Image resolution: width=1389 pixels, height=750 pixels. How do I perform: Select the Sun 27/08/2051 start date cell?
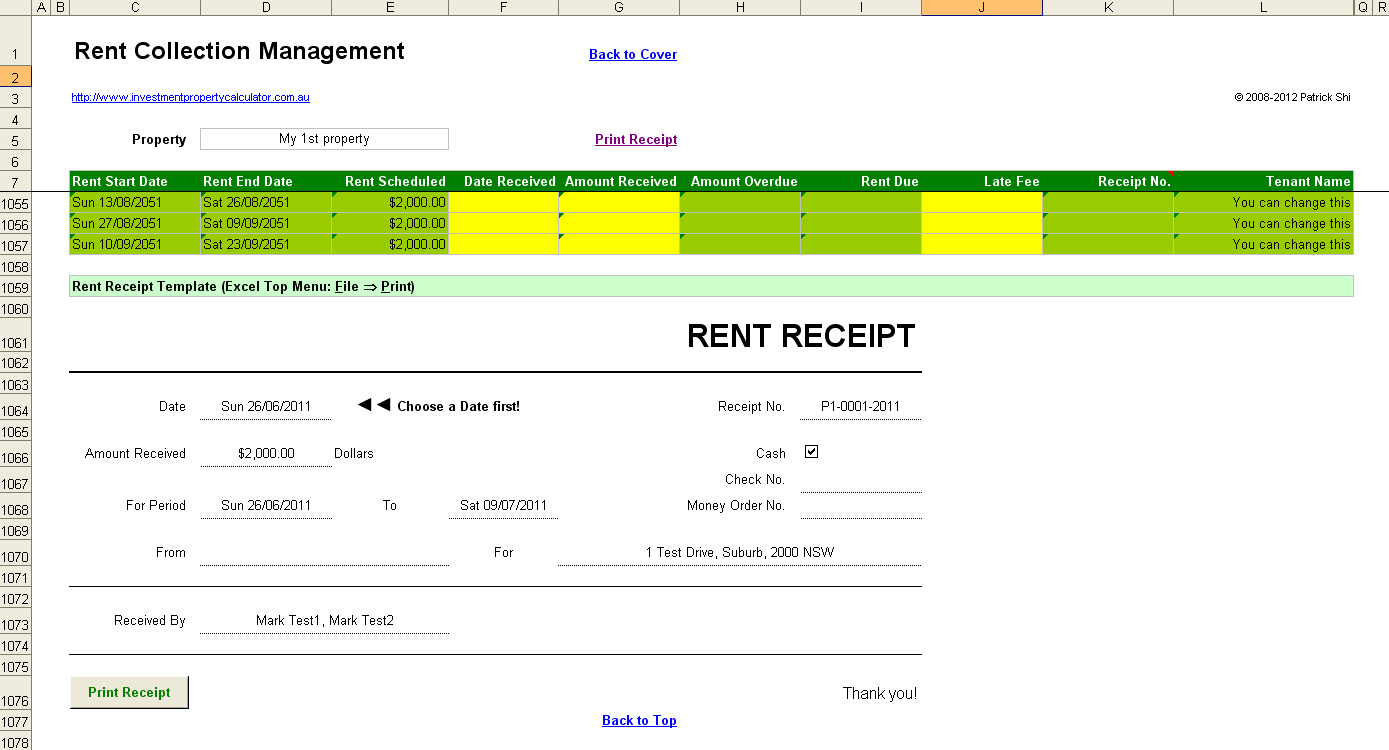pos(135,224)
